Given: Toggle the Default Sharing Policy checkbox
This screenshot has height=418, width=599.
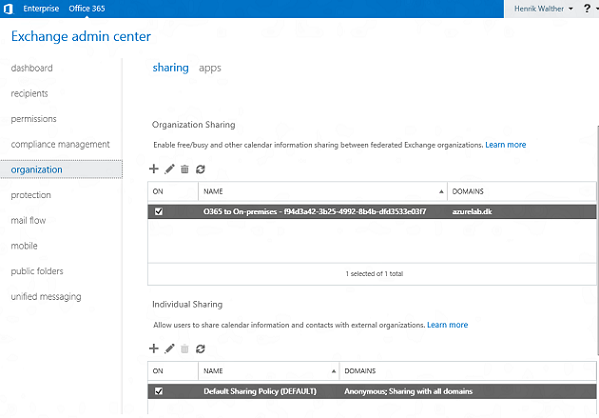Looking at the screenshot, I should 159,391.
